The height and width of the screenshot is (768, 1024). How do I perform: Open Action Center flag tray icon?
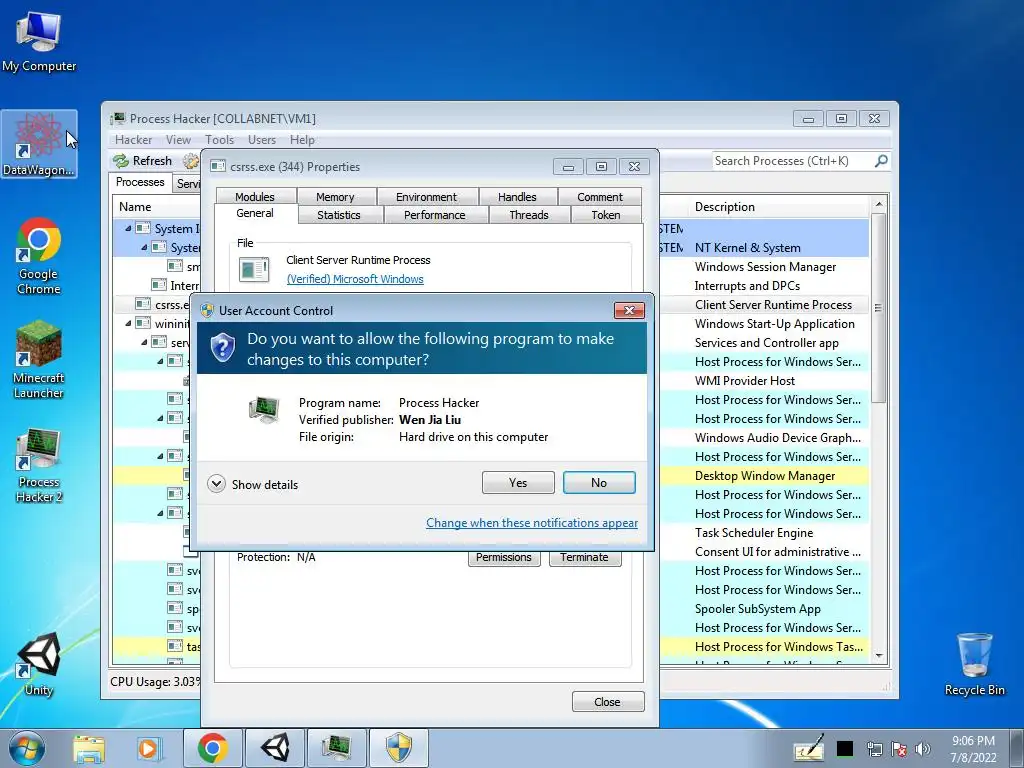tap(899, 749)
